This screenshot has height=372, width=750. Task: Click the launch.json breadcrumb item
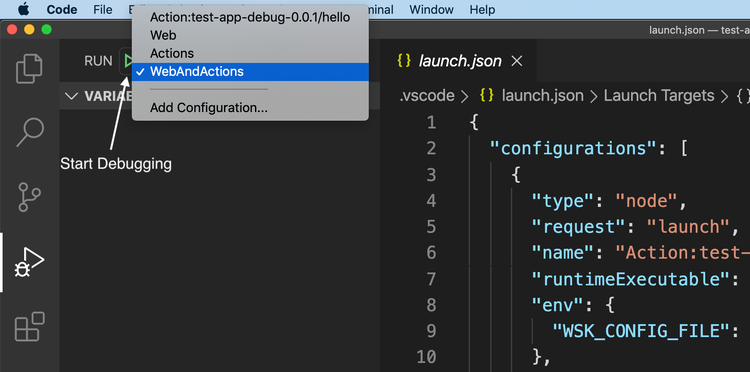click(x=542, y=96)
